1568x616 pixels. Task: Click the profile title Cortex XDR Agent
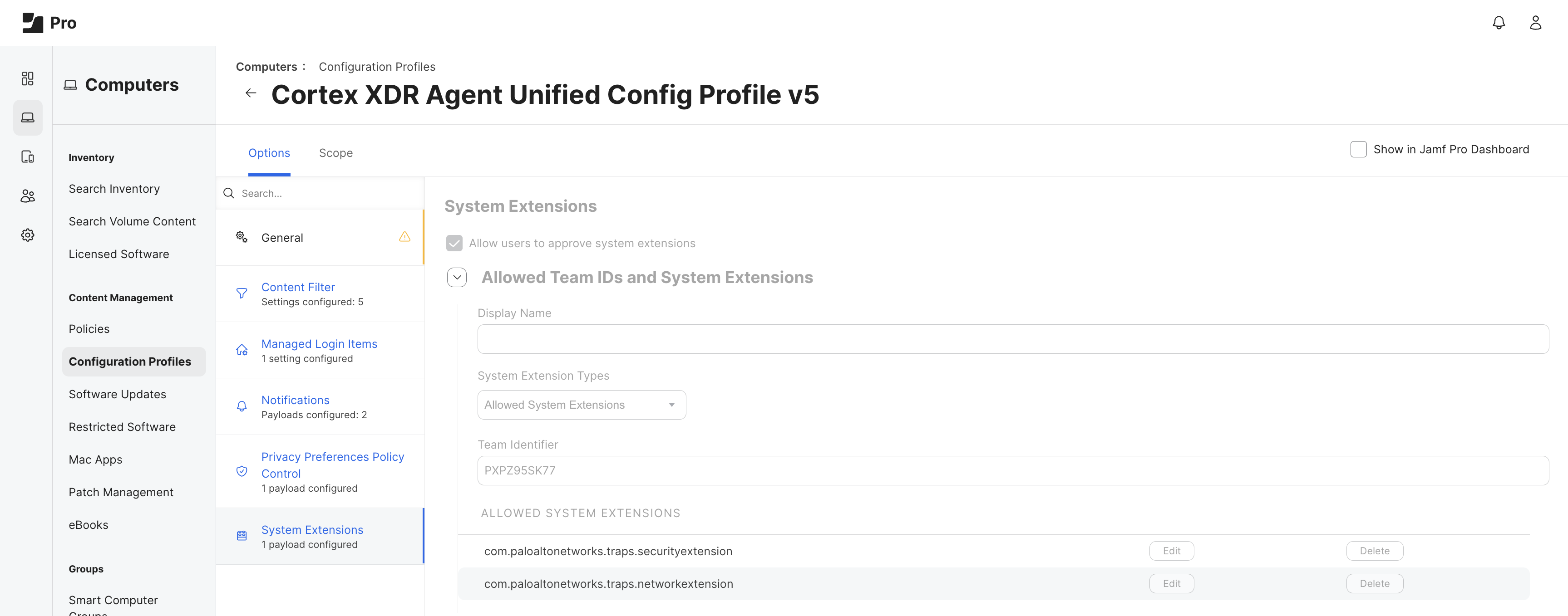pyautogui.click(x=545, y=95)
